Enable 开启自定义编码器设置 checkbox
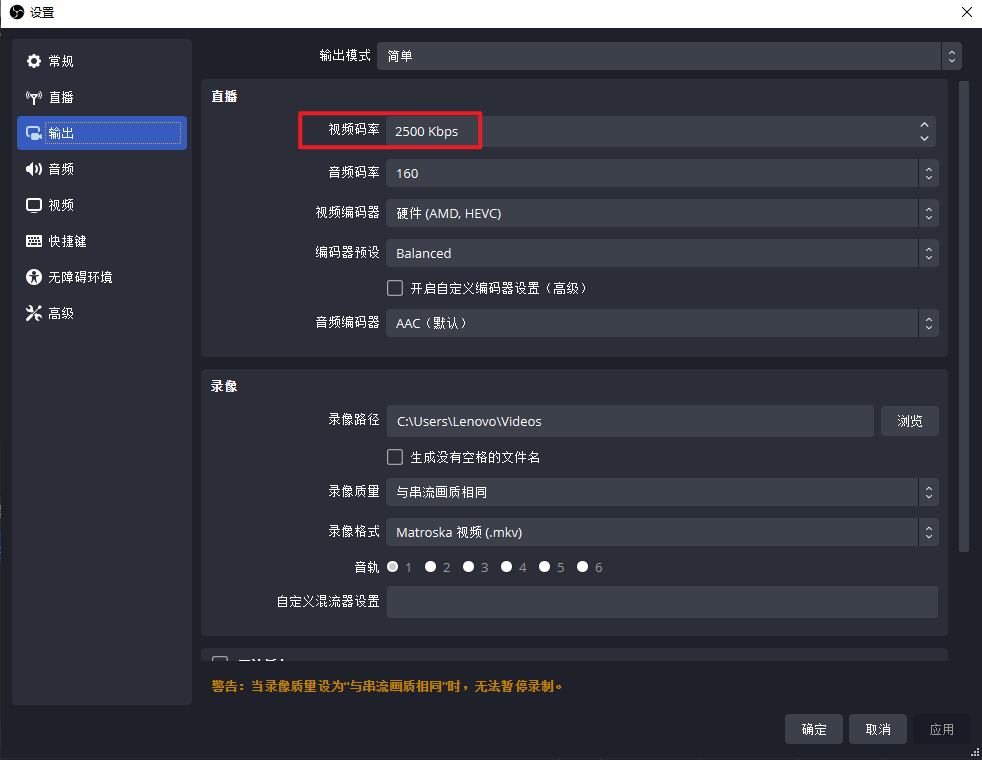 pos(395,288)
